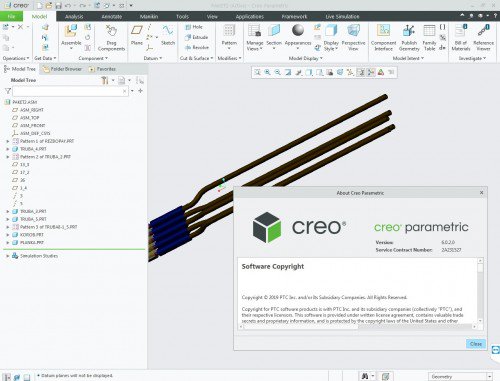Open the Display Style options

coord(331,37)
